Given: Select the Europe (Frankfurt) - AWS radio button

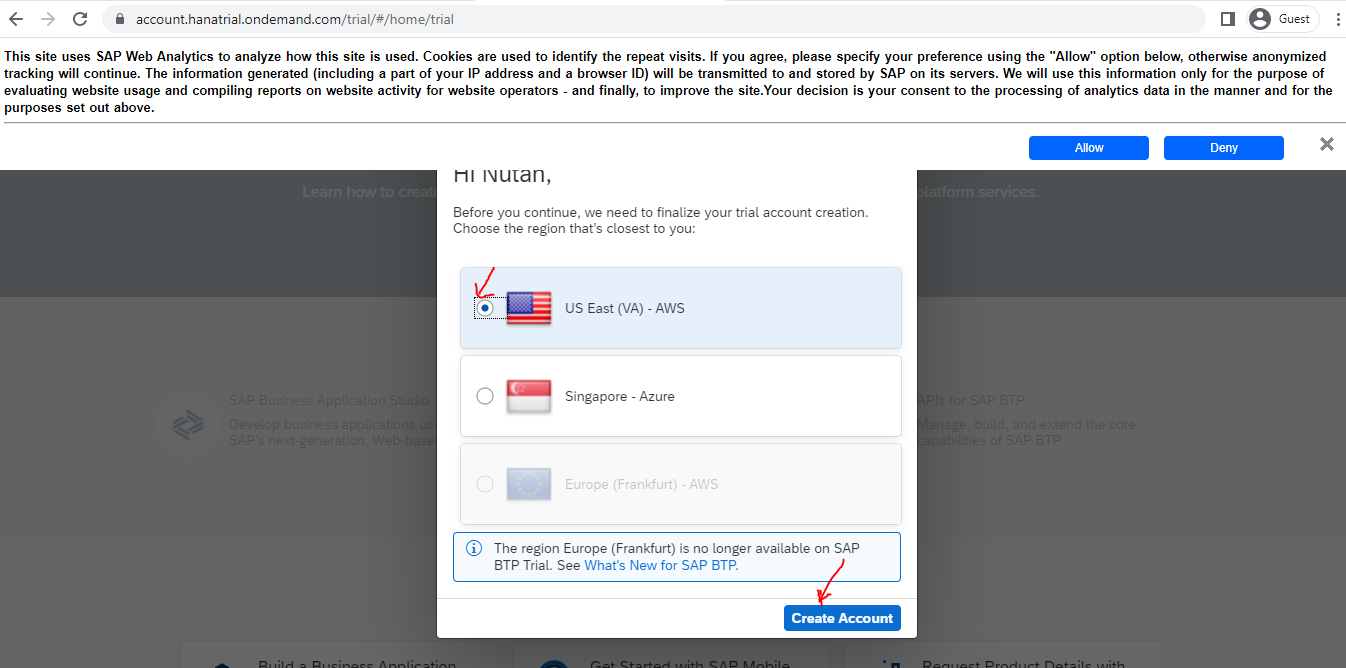Looking at the screenshot, I should pos(485,484).
